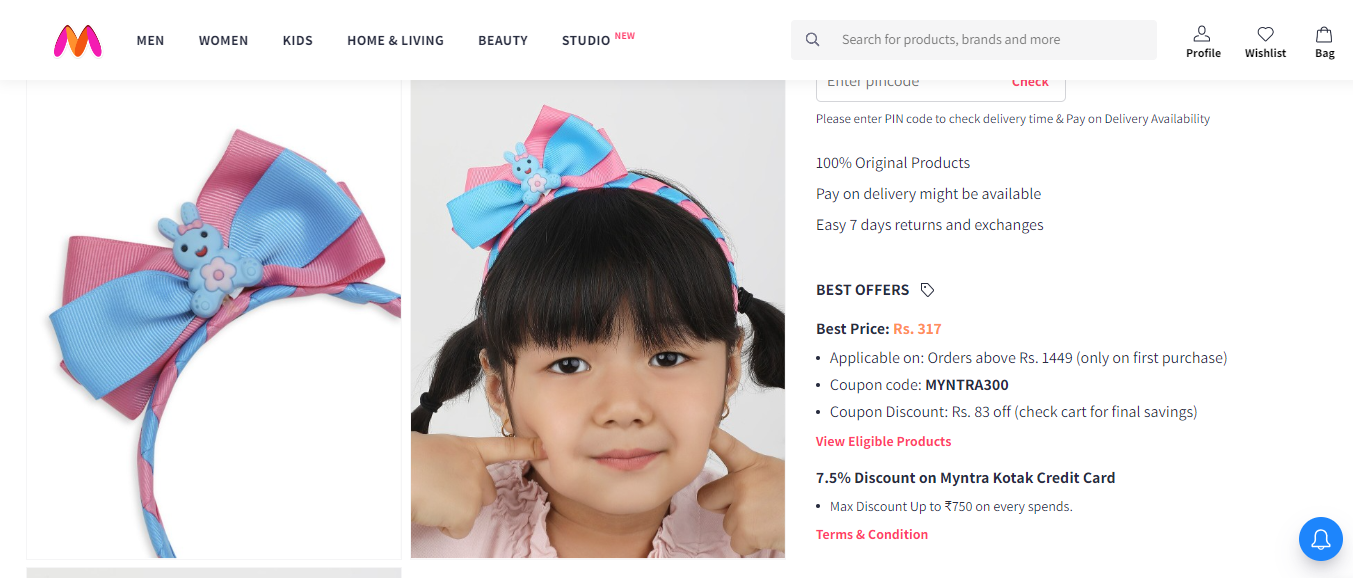Click the Myntra logo icon
Viewport: 1353px width, 578px height.
[x=77, y=40]
